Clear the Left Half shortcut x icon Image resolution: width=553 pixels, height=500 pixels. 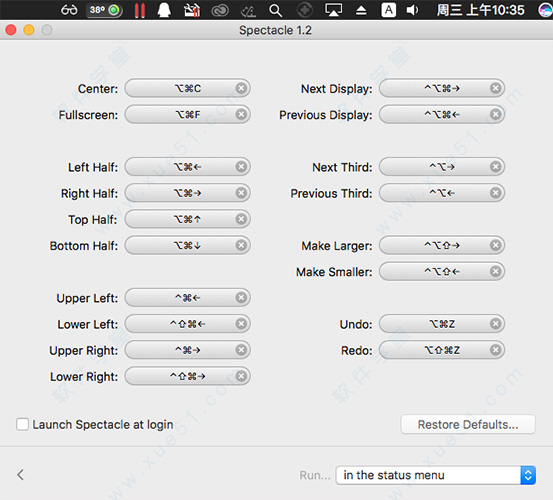coord(241,167)
